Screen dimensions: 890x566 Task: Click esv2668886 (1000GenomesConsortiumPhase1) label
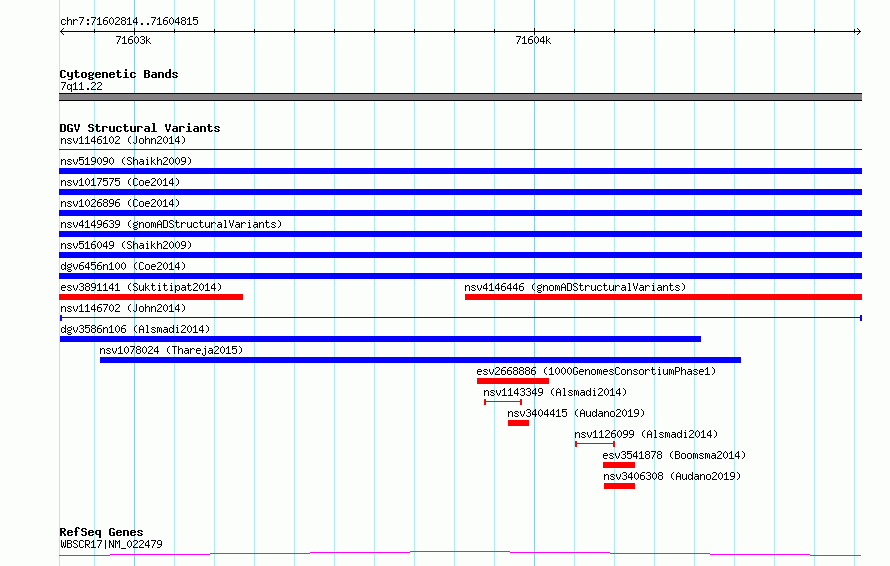(x=596, y=371)
